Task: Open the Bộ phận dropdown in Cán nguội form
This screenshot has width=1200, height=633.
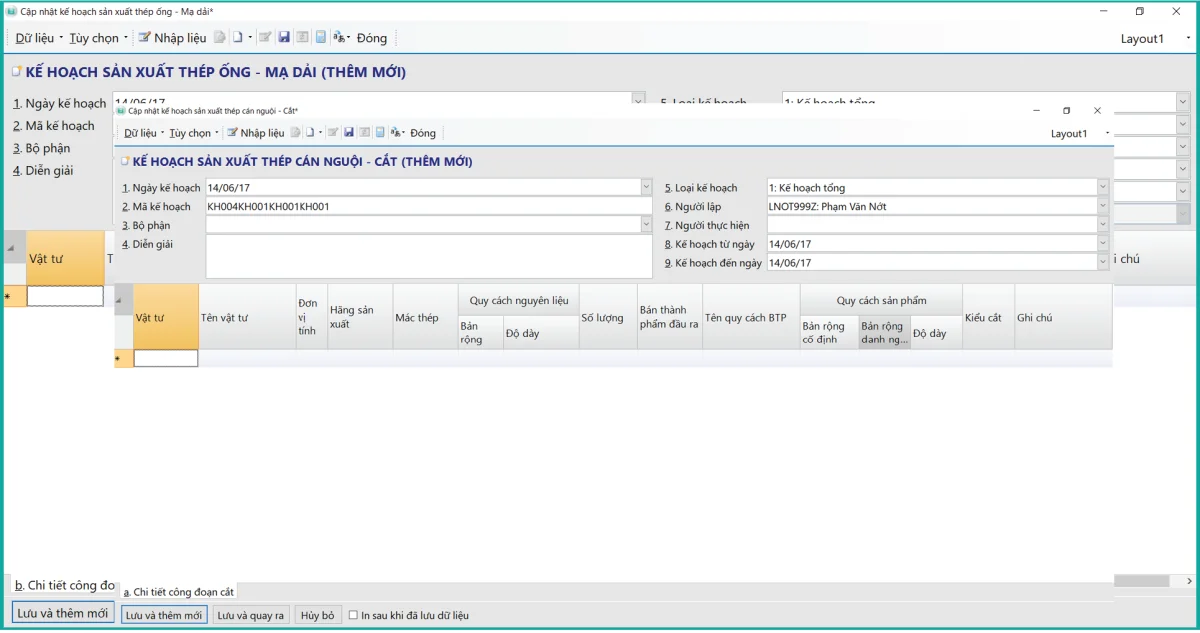Action: point(645,226)
